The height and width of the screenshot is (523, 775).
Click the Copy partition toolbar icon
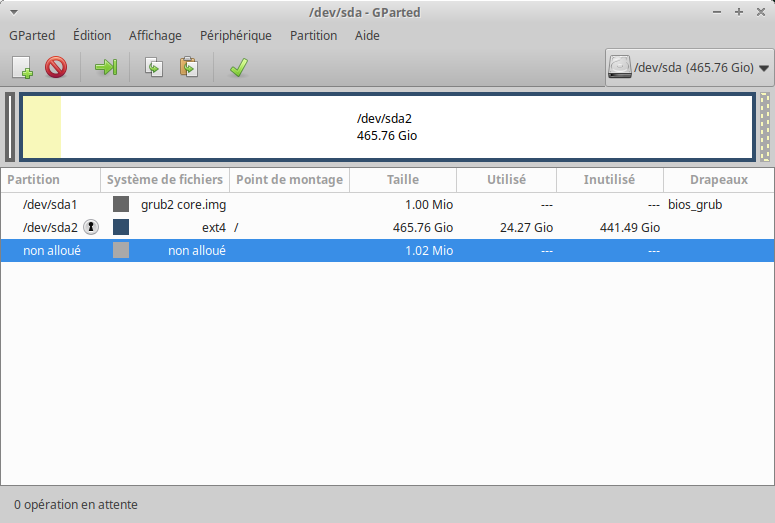tap(154, 67)
